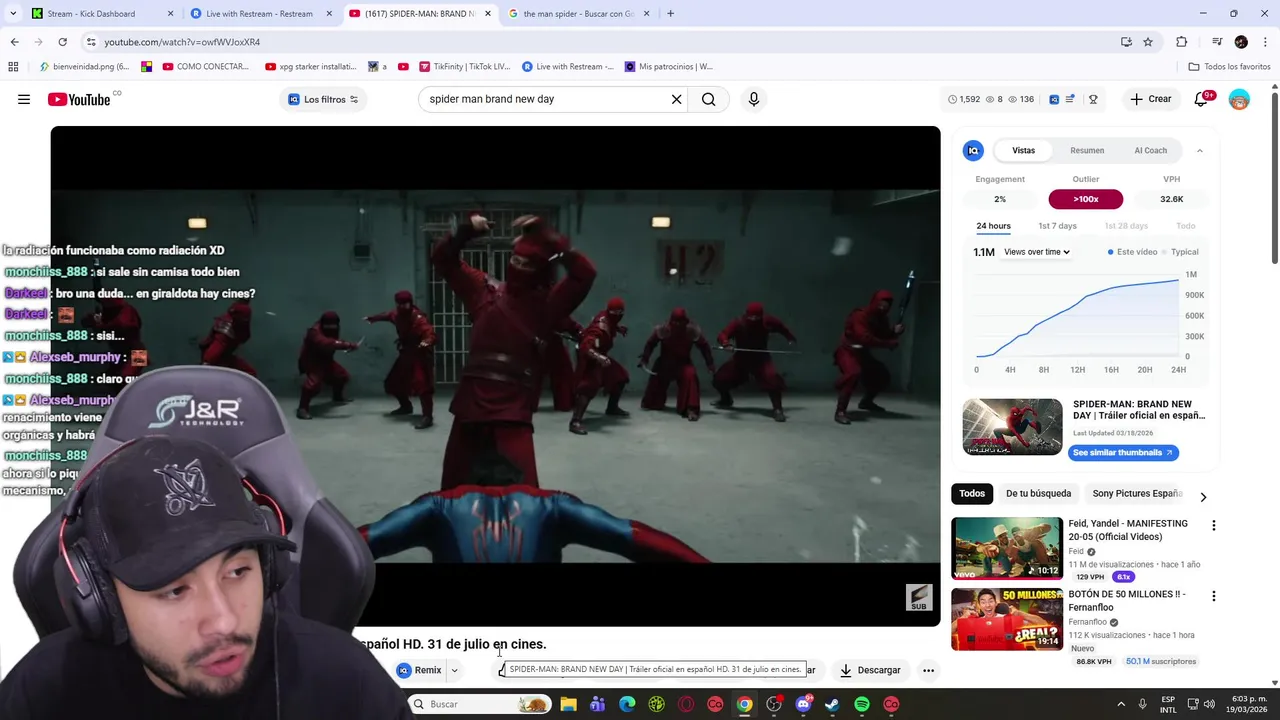Switch to the man spider Google search tab
The height and width of the screenshot is (720, 1280).
point(579,14)
